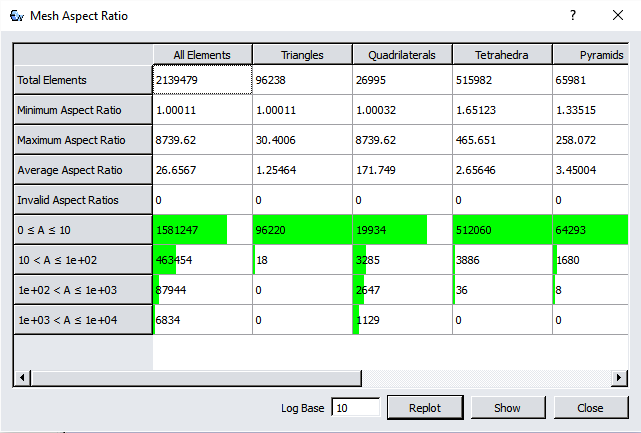Click the All Elements total 2139479 cell
This screenshot has height=433, width=641.
tap(202, 80)
